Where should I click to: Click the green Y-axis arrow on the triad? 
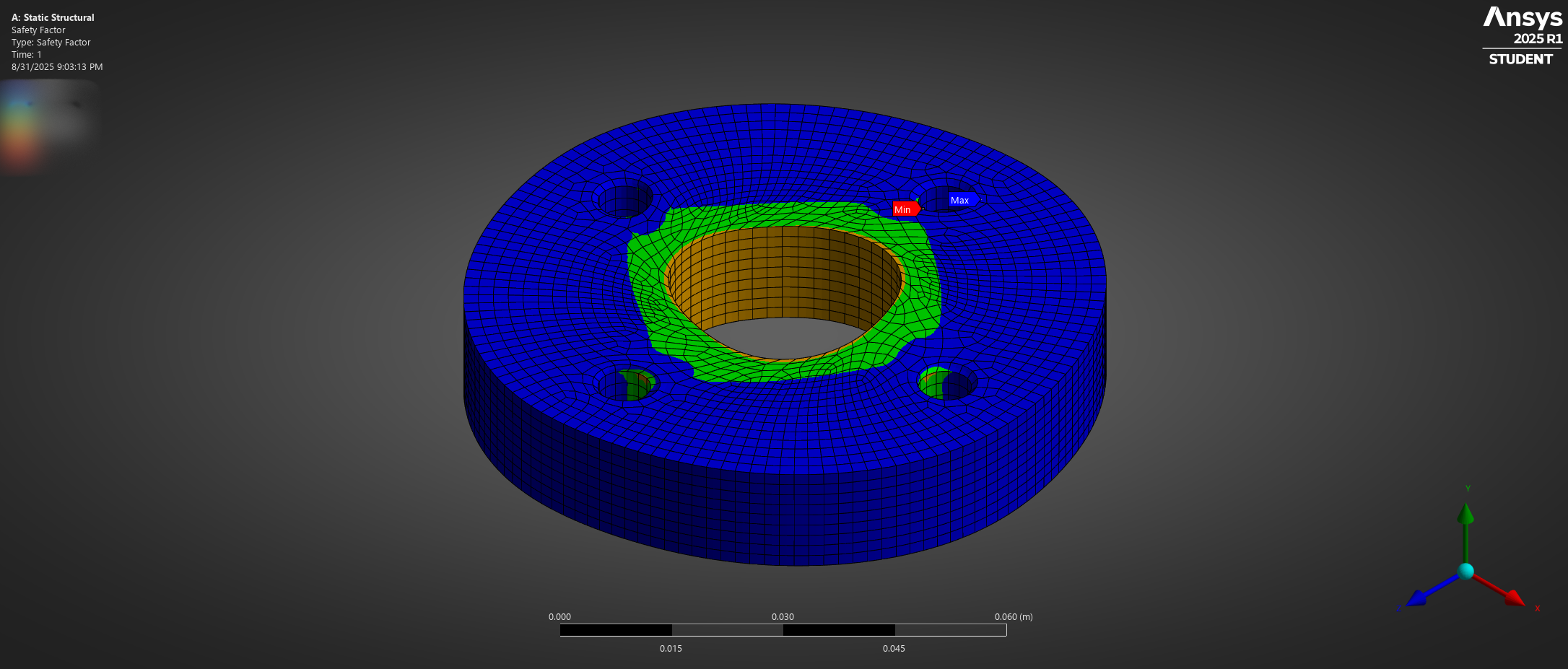coord(1465,514)
